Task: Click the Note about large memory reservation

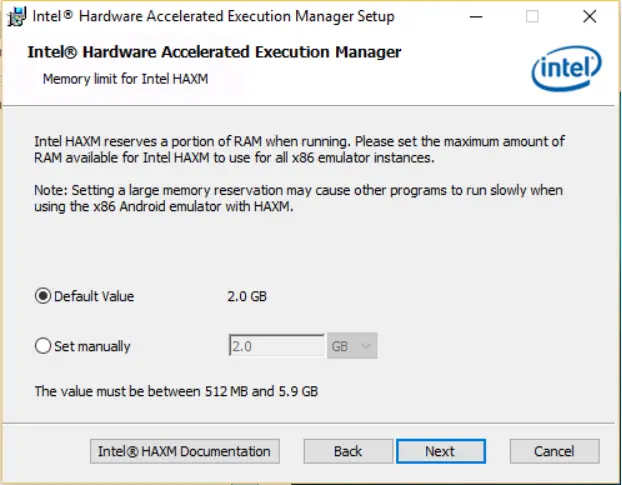Action: [298, 198]
